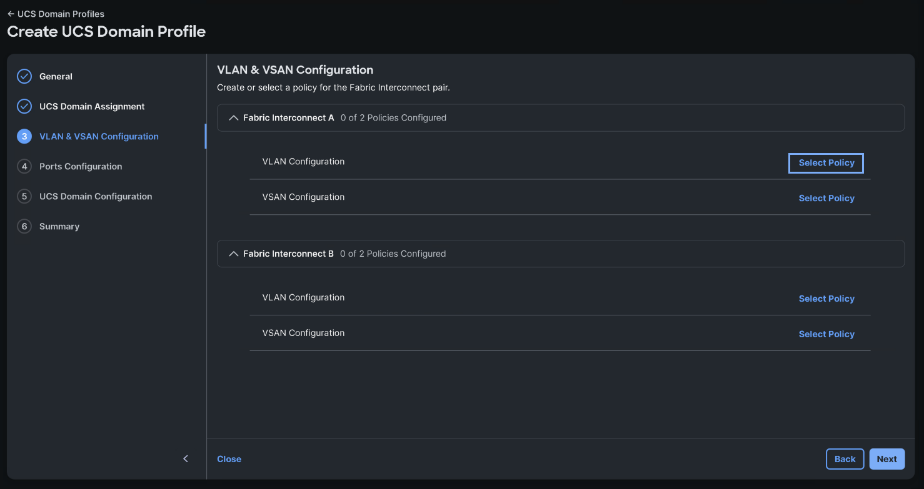
Task: Collapse the Fabric Interconnect B section
Action: click(233, 254)
